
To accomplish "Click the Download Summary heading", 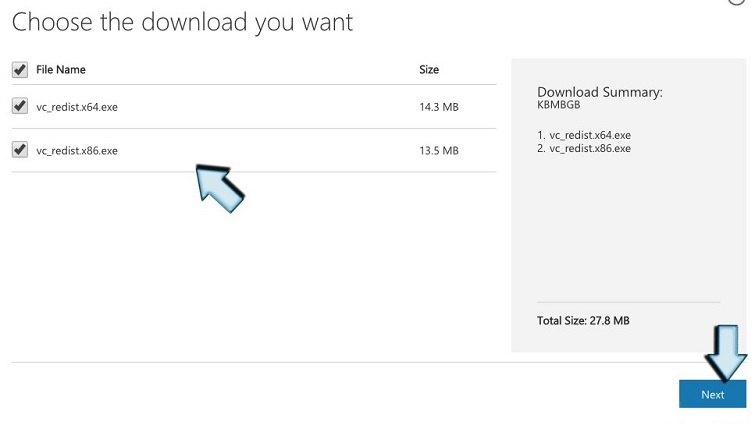I will coord(600,92).
